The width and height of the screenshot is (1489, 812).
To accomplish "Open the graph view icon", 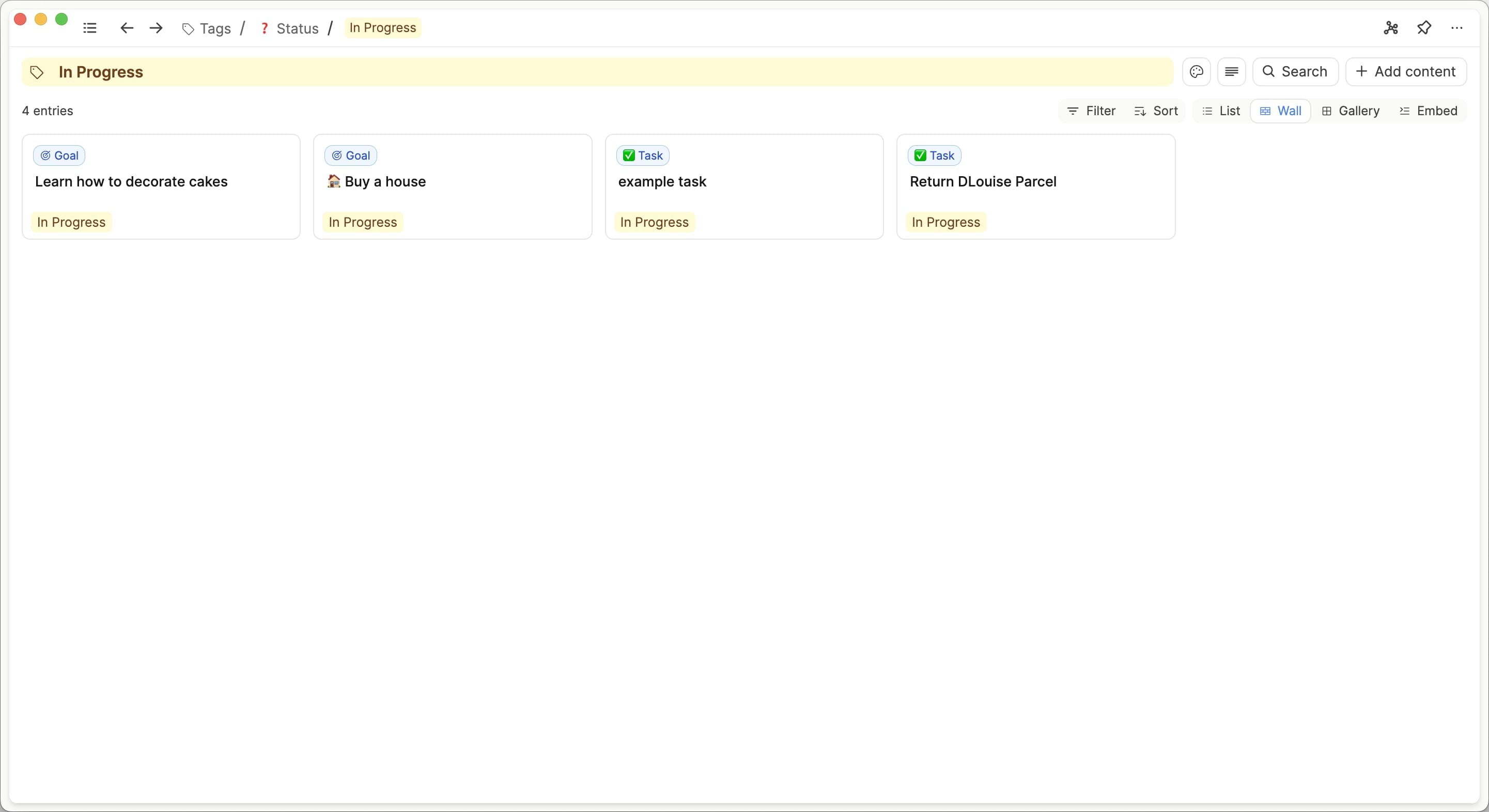I will 1391,28.
